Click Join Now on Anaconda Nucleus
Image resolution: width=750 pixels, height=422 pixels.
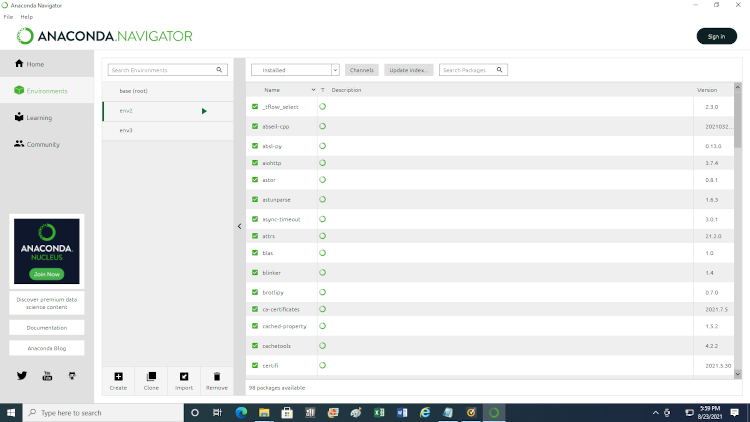pos(46,274)
